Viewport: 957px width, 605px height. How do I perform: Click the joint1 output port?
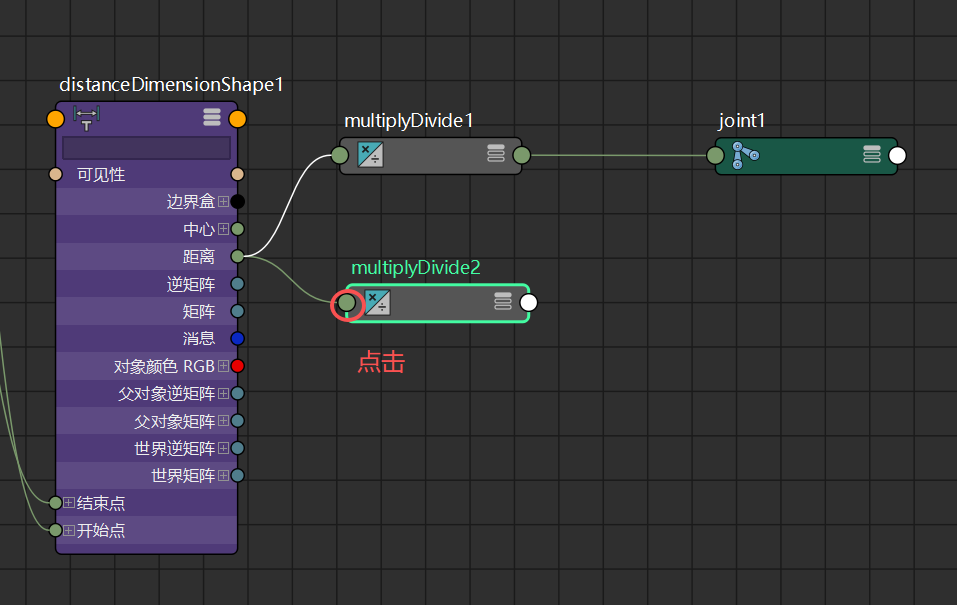pyautogui.click(x=897, y=155)
